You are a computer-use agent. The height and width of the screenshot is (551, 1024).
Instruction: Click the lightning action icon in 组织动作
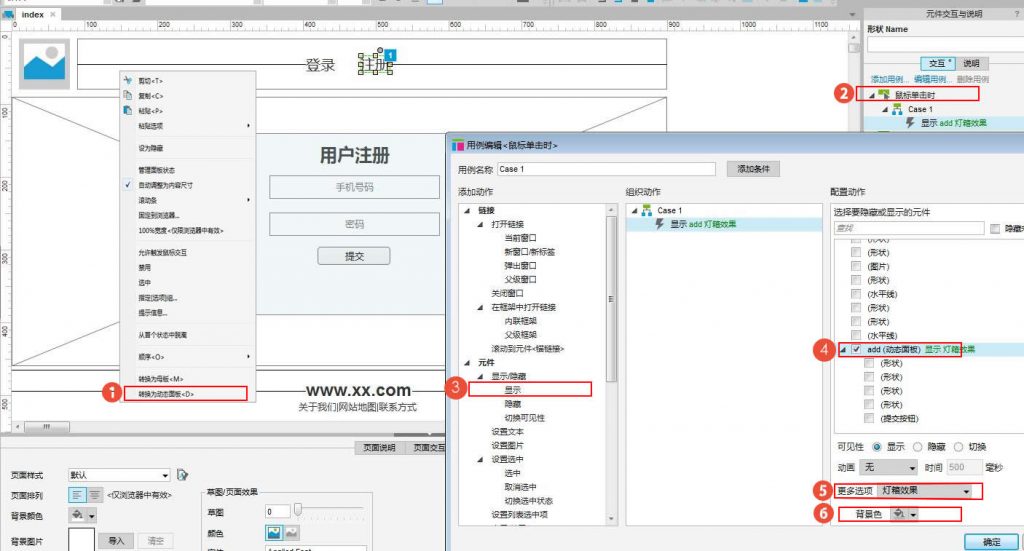click(x=660, y=224)
